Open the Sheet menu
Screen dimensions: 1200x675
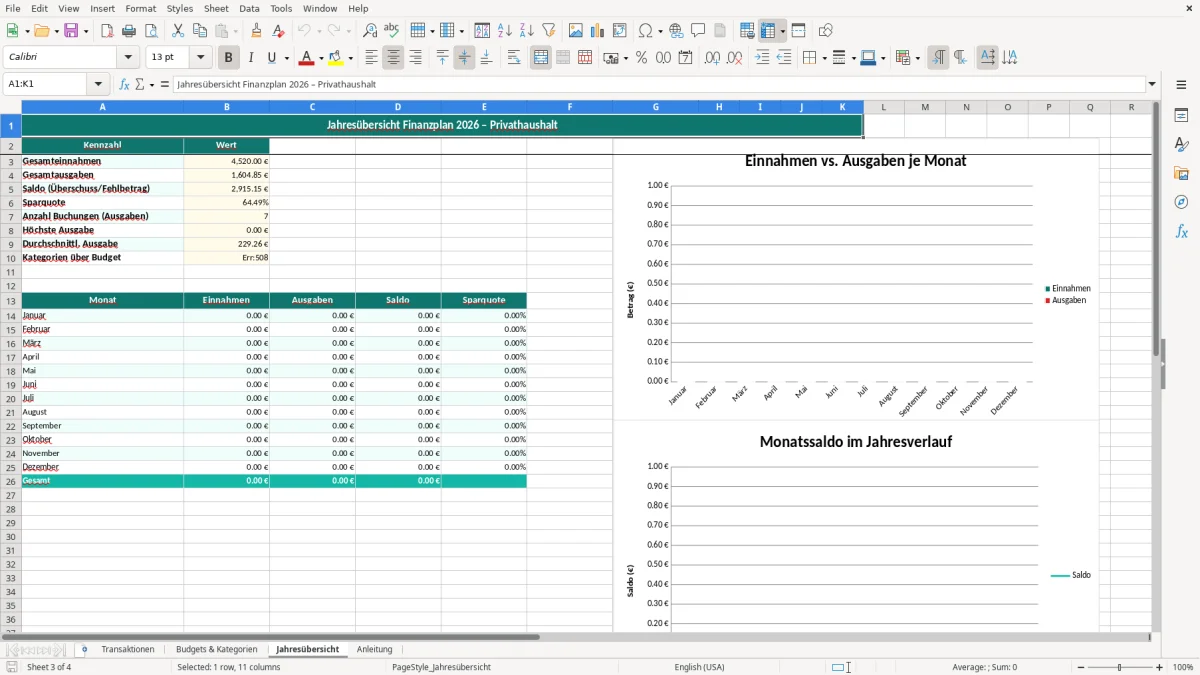point(216,8)
